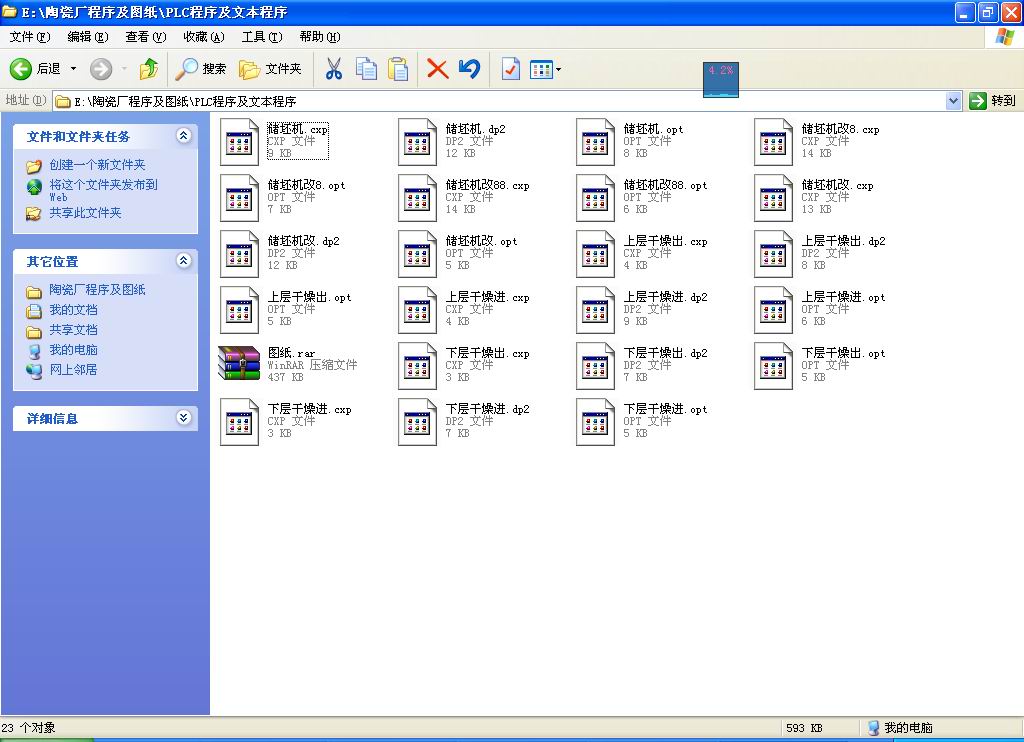Viewport: 1024px width, 742px height.
Task: Click 创建一个新文件夹 task link
Action: (97, 165)
